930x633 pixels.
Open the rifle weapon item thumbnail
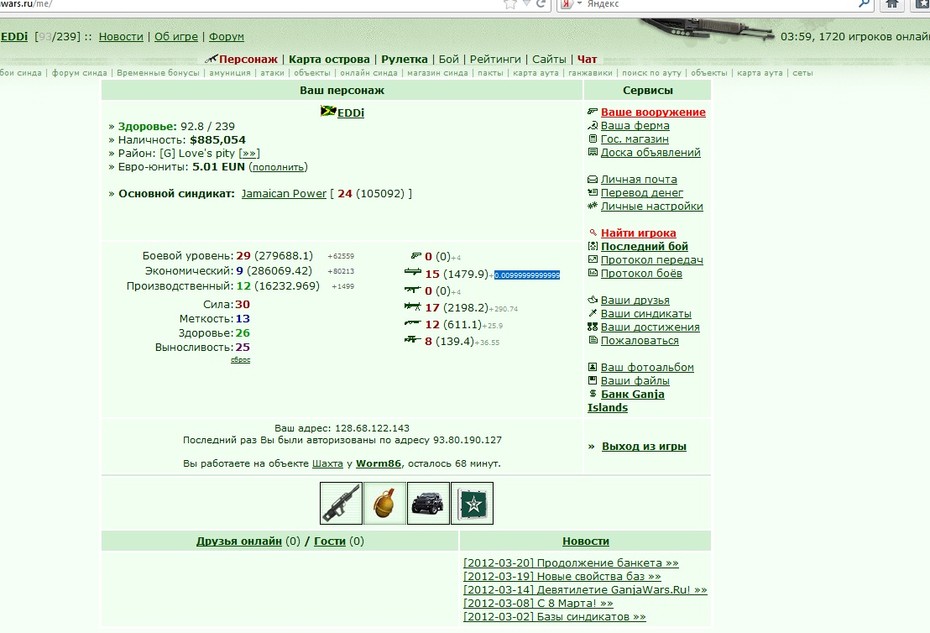tap(341, 503)
